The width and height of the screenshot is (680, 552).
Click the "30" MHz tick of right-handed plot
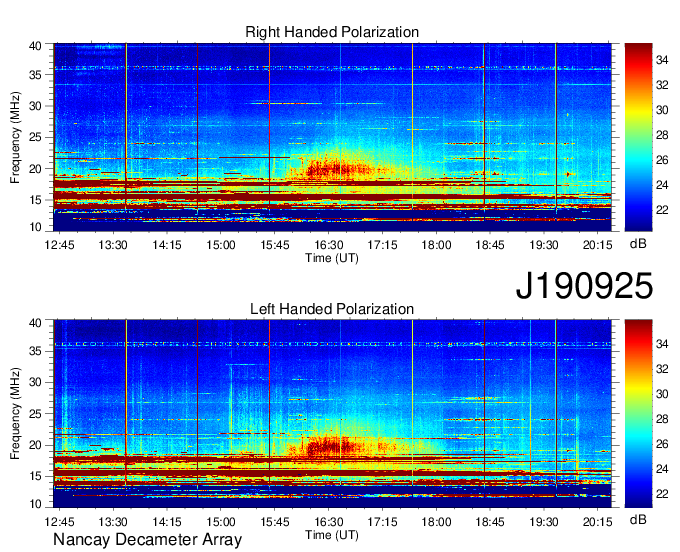click(x=36, y=106)
